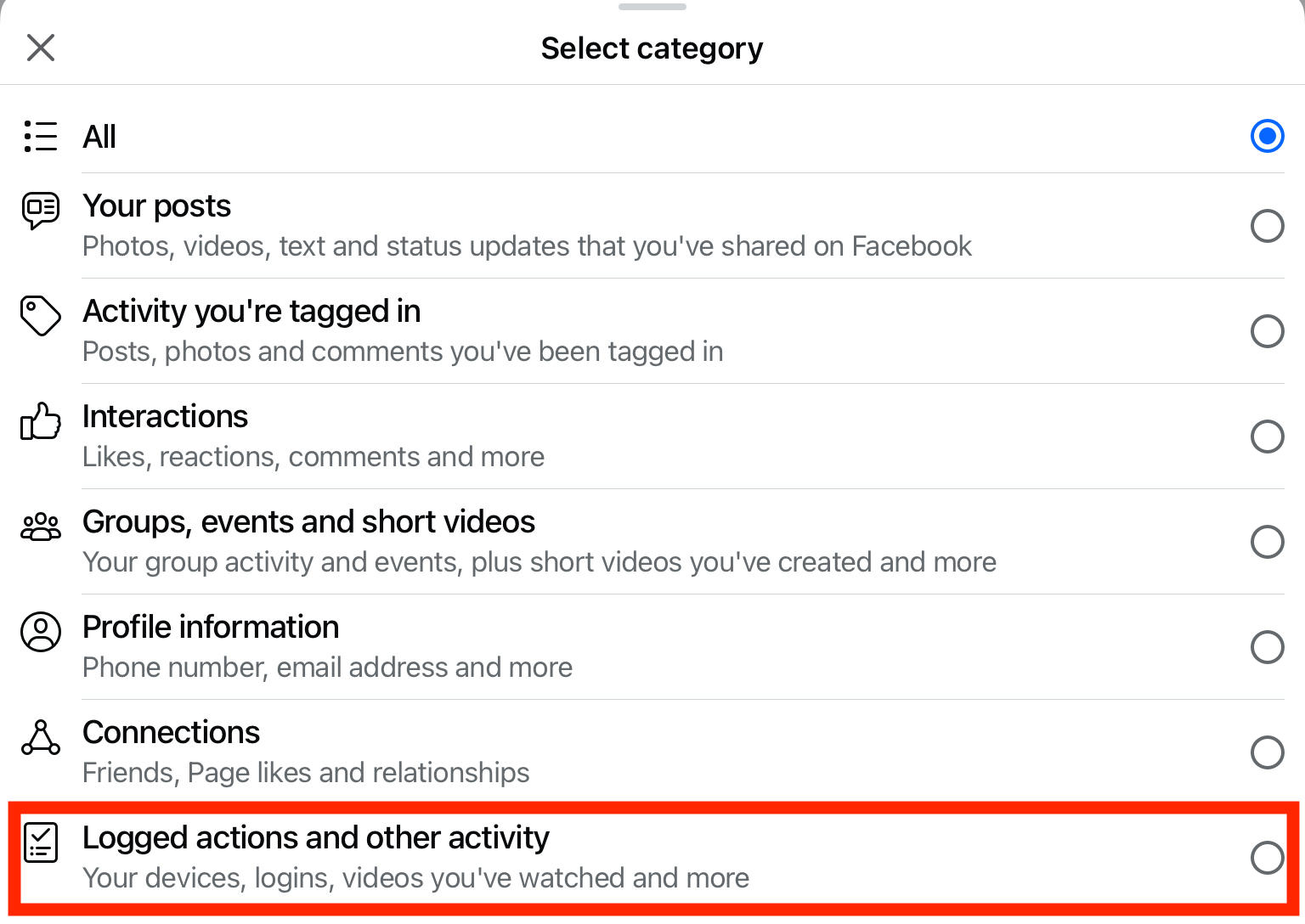Select the Connections radio button
1305x924 pixels.
pos(1267,752)
